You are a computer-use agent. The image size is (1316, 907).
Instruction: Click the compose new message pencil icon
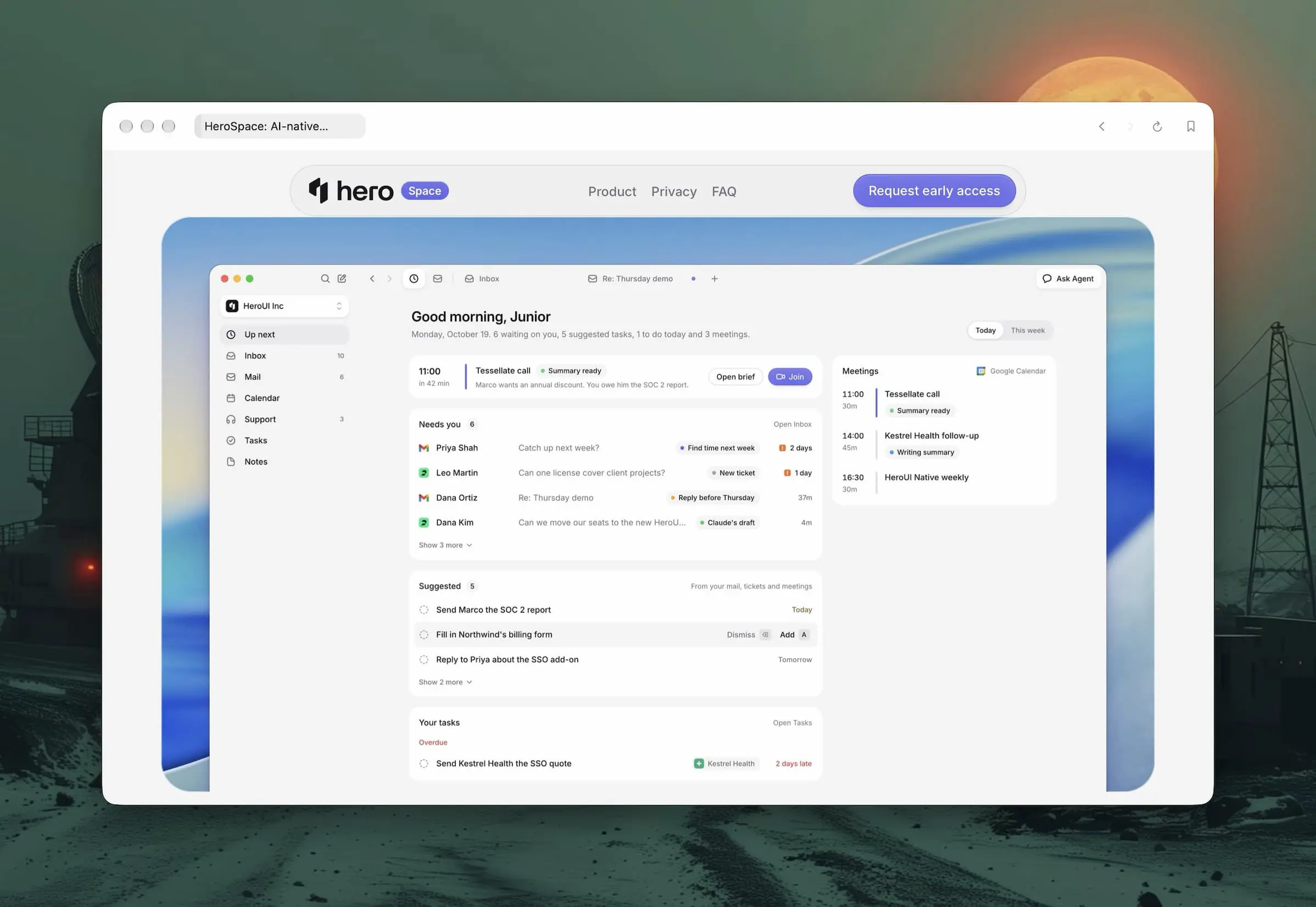point(342,279)
